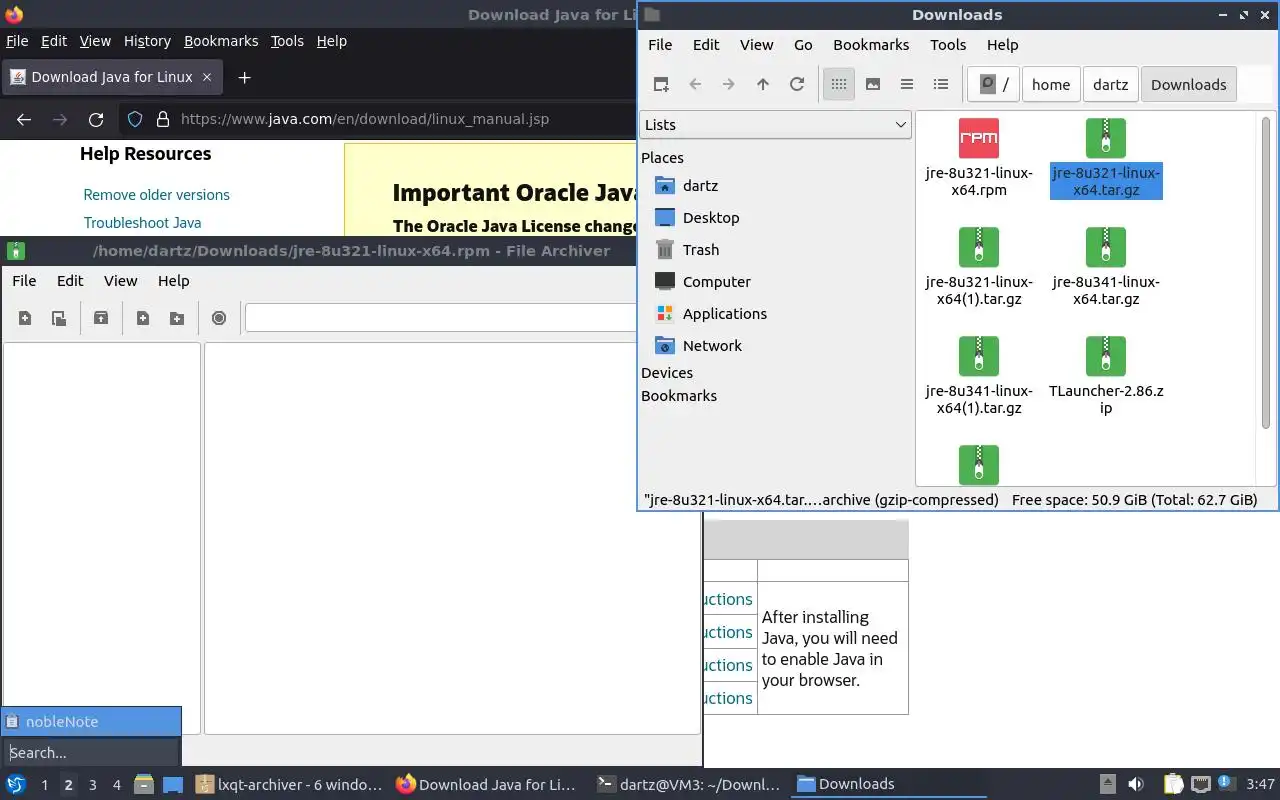This screenshot has height=800, width=1280.
Task: Open File menu in Downloads window
Action: click(660, 45)
